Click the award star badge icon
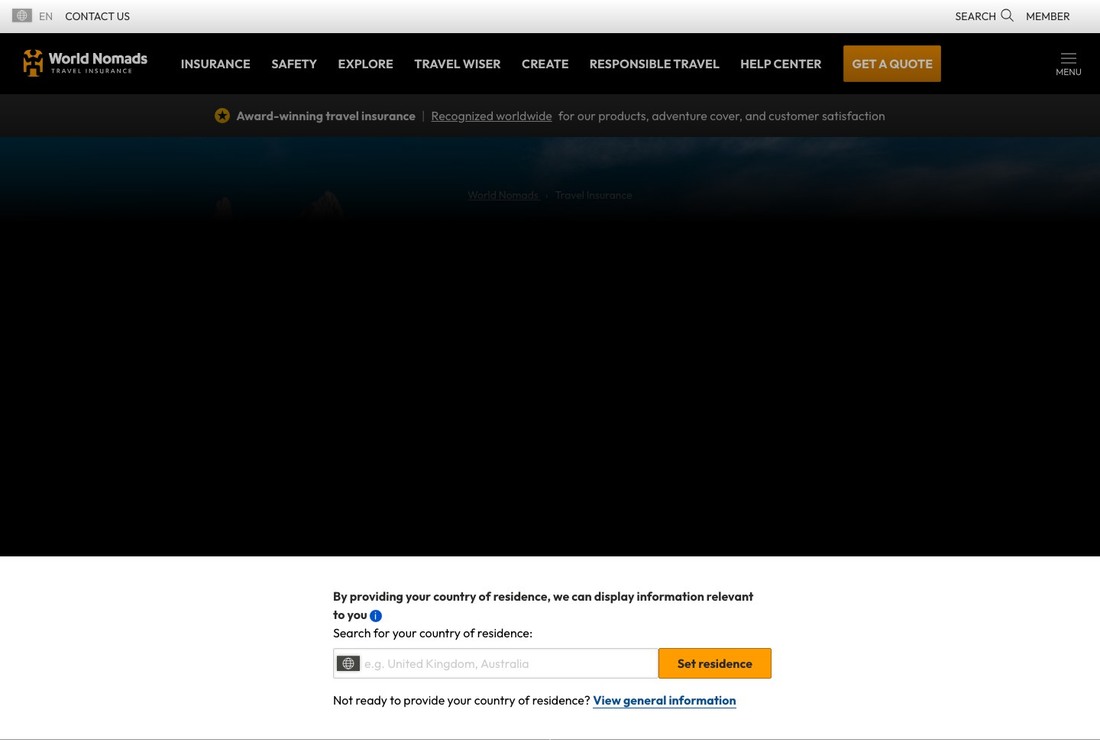Viewport: 1100px width, 740px height. [x=222, y=116]
